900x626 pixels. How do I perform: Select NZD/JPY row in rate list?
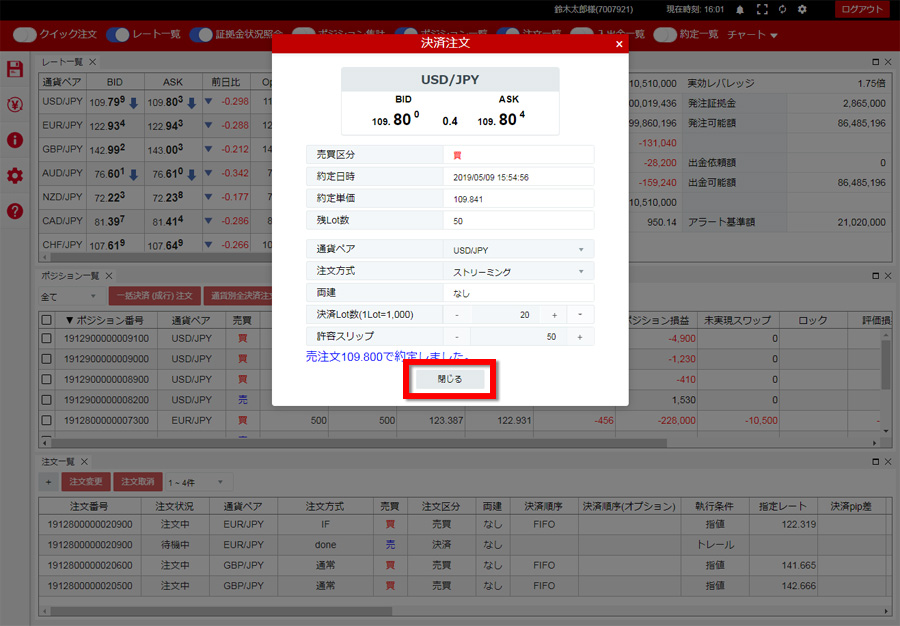pyautogui.click(x=155, y=197)
